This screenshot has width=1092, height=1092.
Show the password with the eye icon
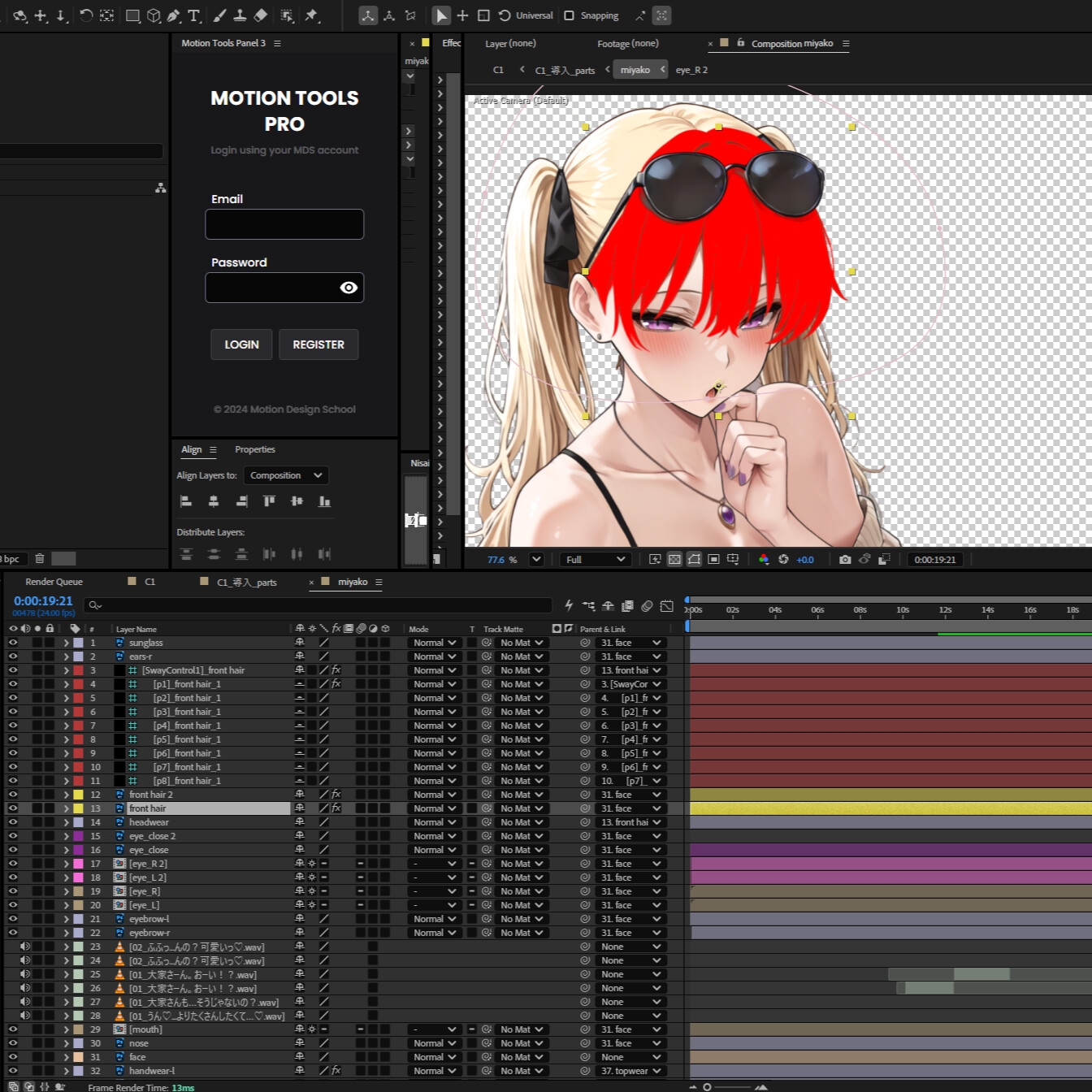[349, 288]
